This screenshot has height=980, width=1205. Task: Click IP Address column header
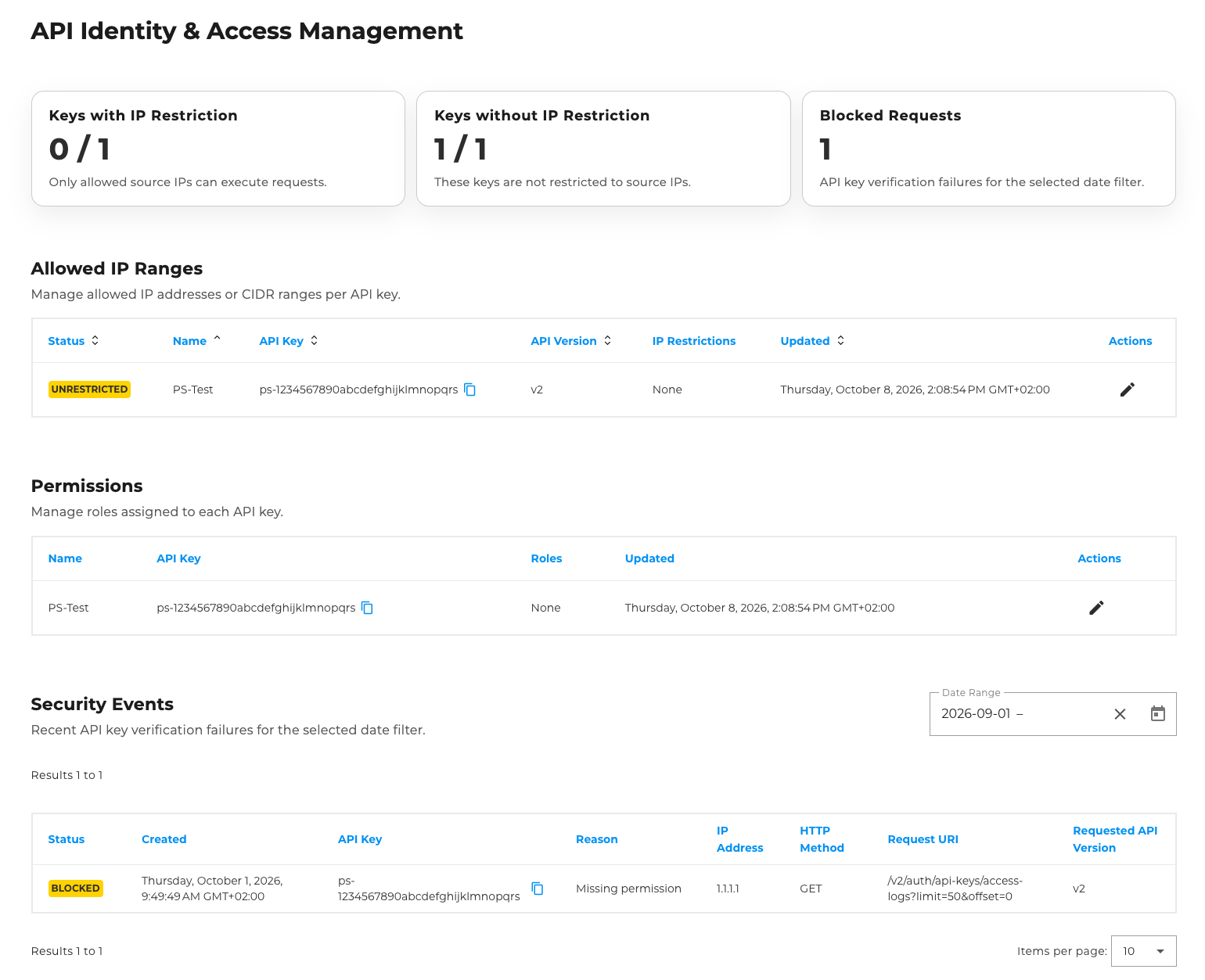[x=739, y=839]
